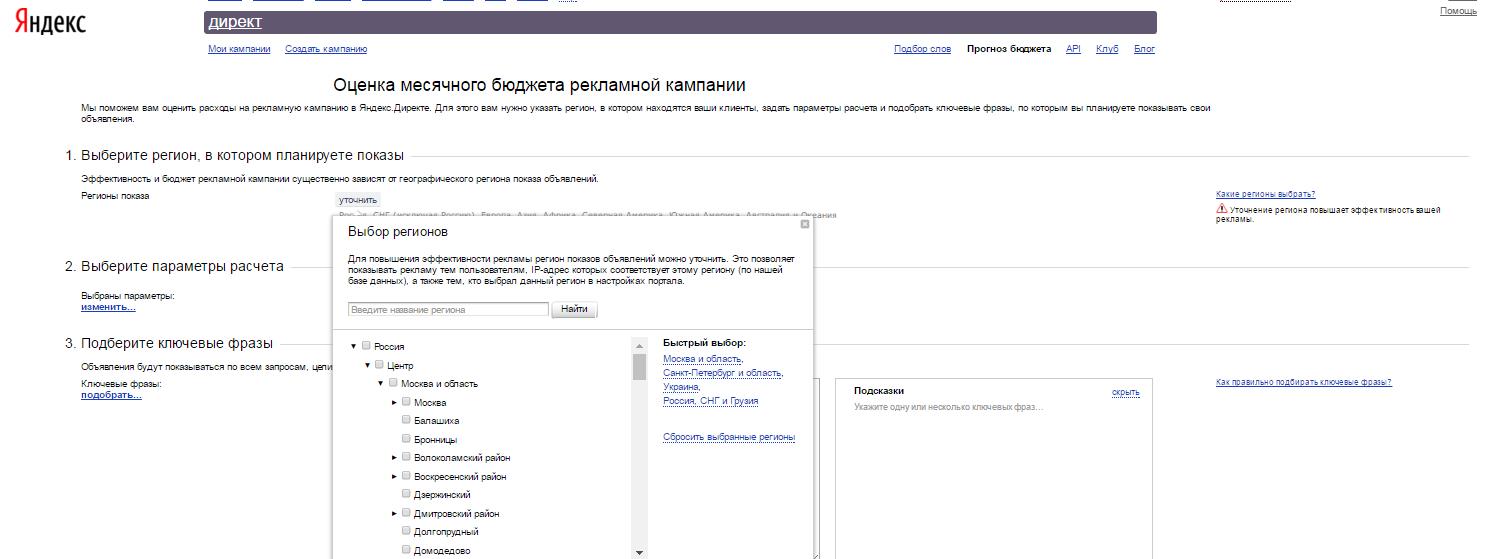Collapse the Центр tree node

pyautogui.click(x=367, y=366)
